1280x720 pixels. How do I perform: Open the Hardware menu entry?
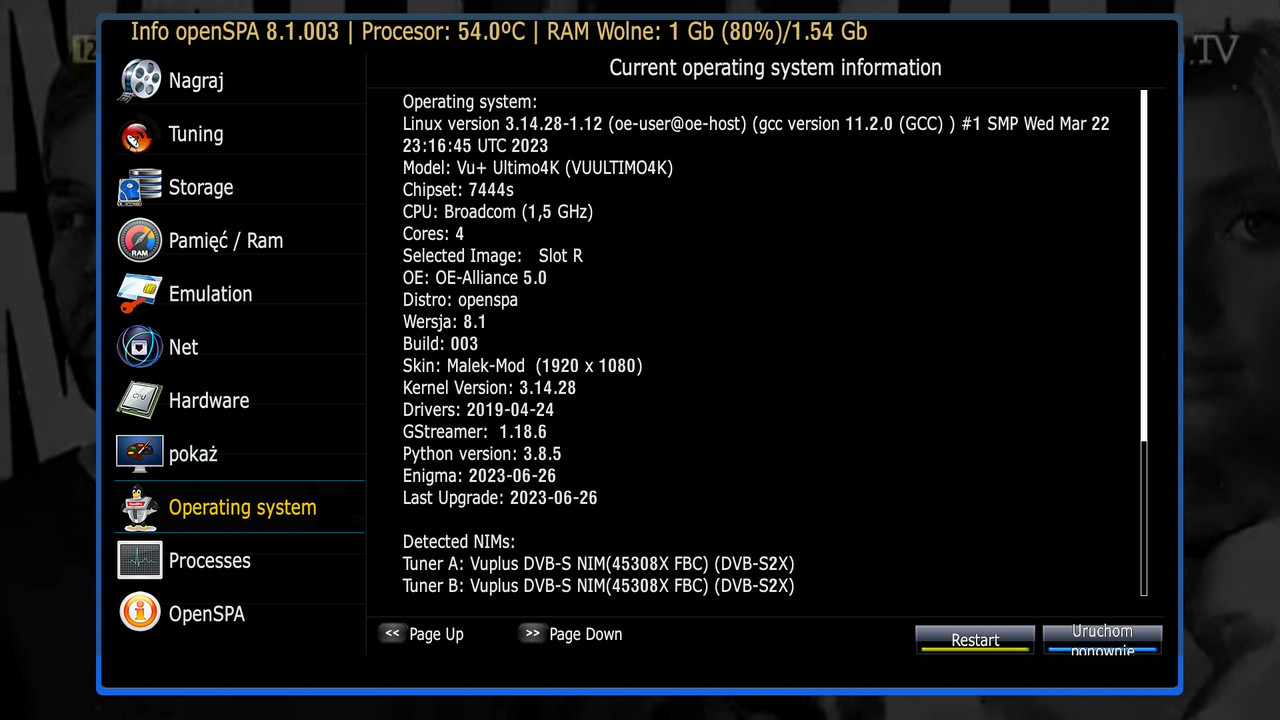240,400
